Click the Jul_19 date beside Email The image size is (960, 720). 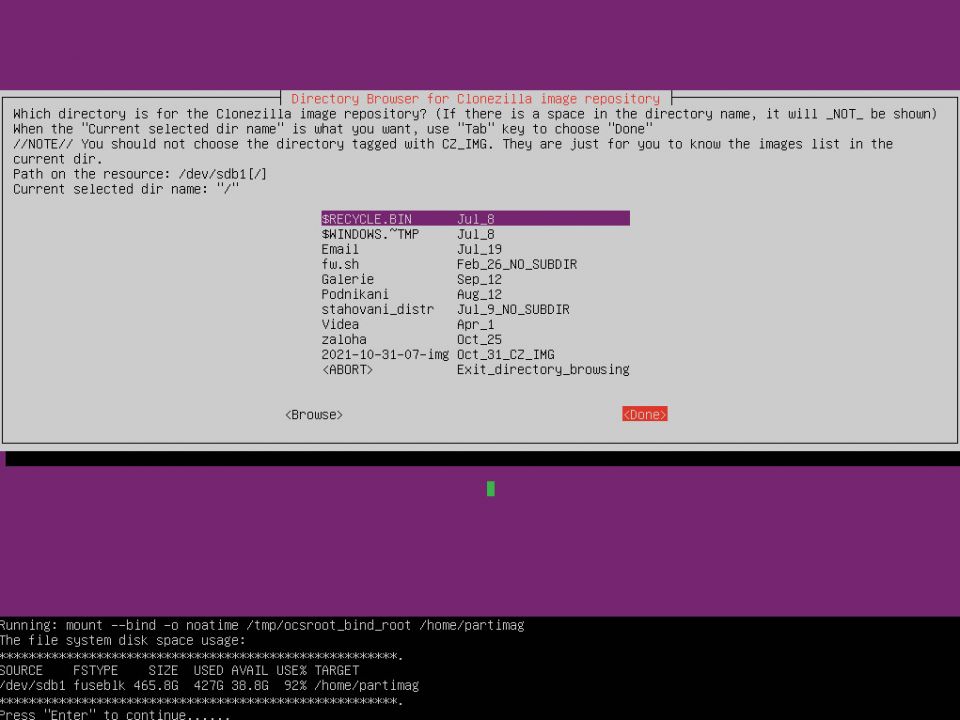coord(479,249)
